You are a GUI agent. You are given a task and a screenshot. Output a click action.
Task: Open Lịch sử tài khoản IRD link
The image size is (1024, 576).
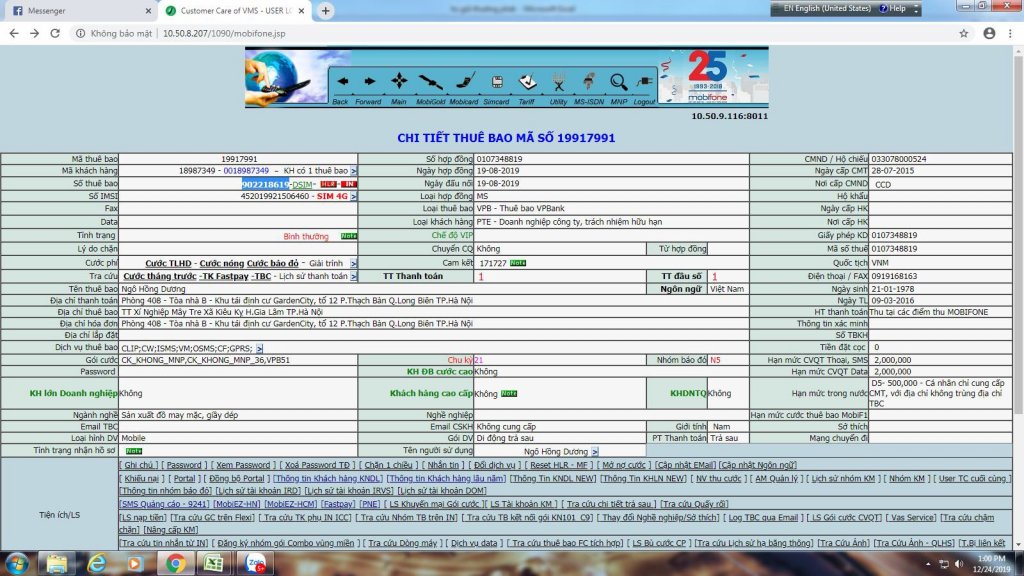[x=258, y=491]
